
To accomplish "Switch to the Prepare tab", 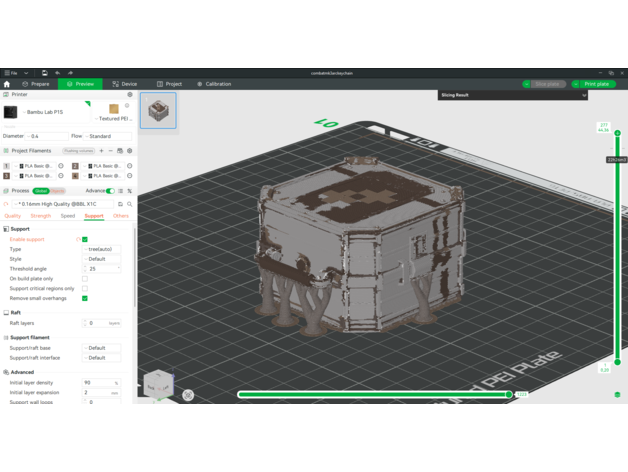I will point(36,84).
